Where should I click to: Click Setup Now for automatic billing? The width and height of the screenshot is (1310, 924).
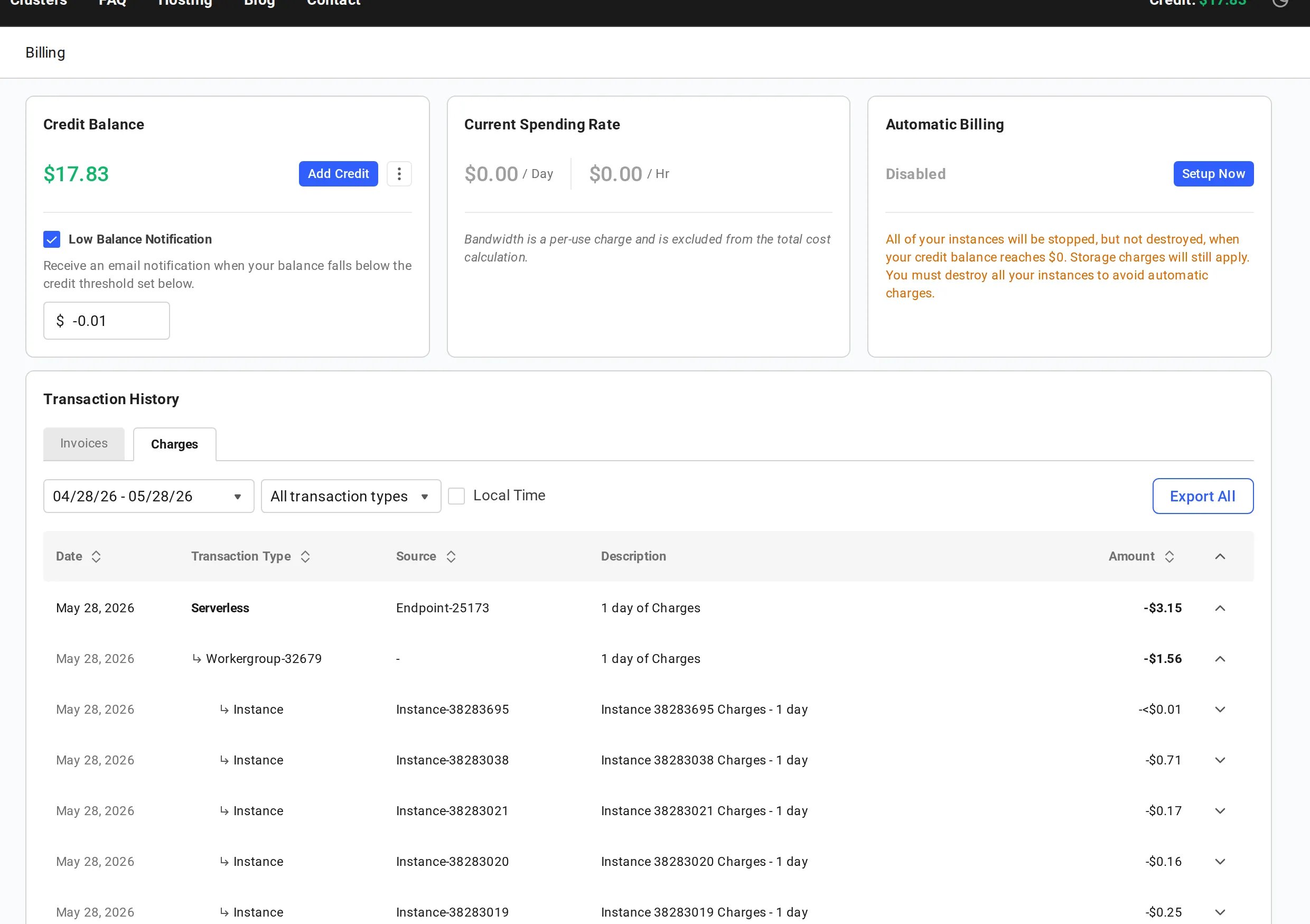click(x=1213, y=173)
